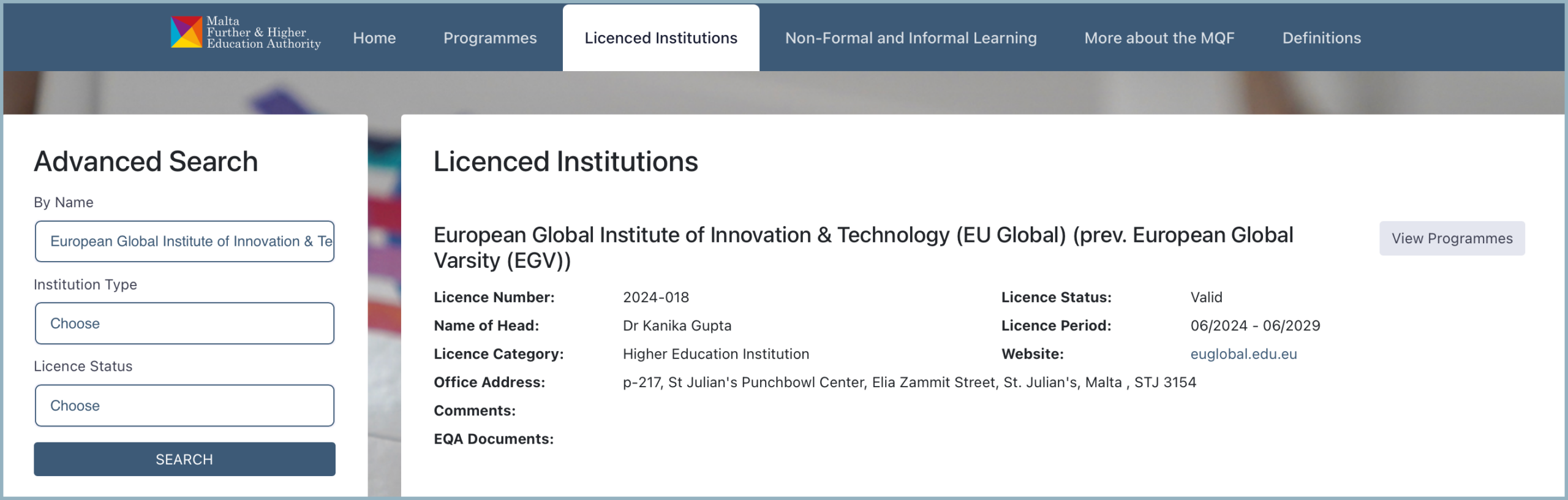Open the euglobal.edu.eu website link
1568x500 pixels.
tap(1243, 354)
